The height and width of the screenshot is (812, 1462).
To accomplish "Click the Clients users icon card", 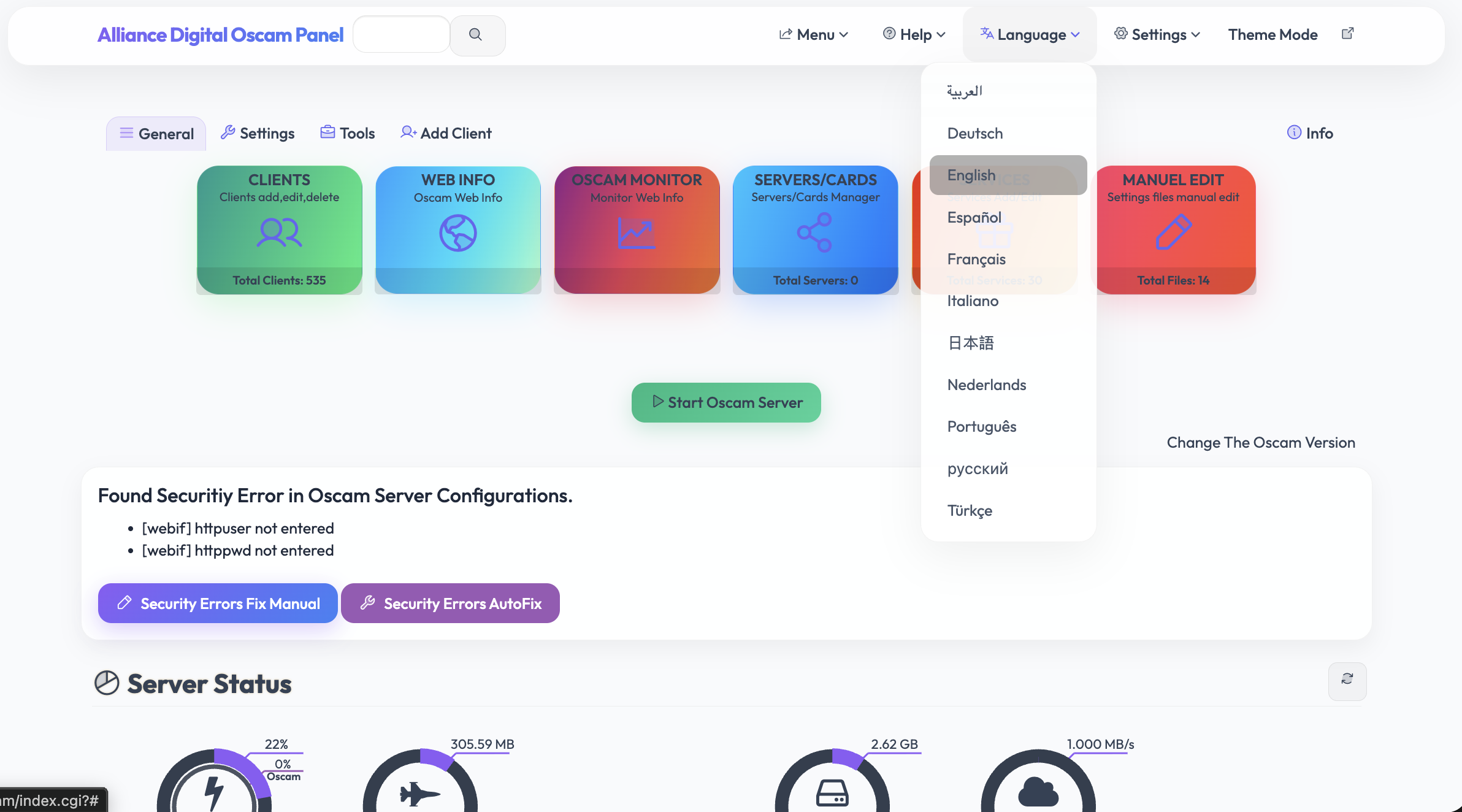I will pos(279,232).
